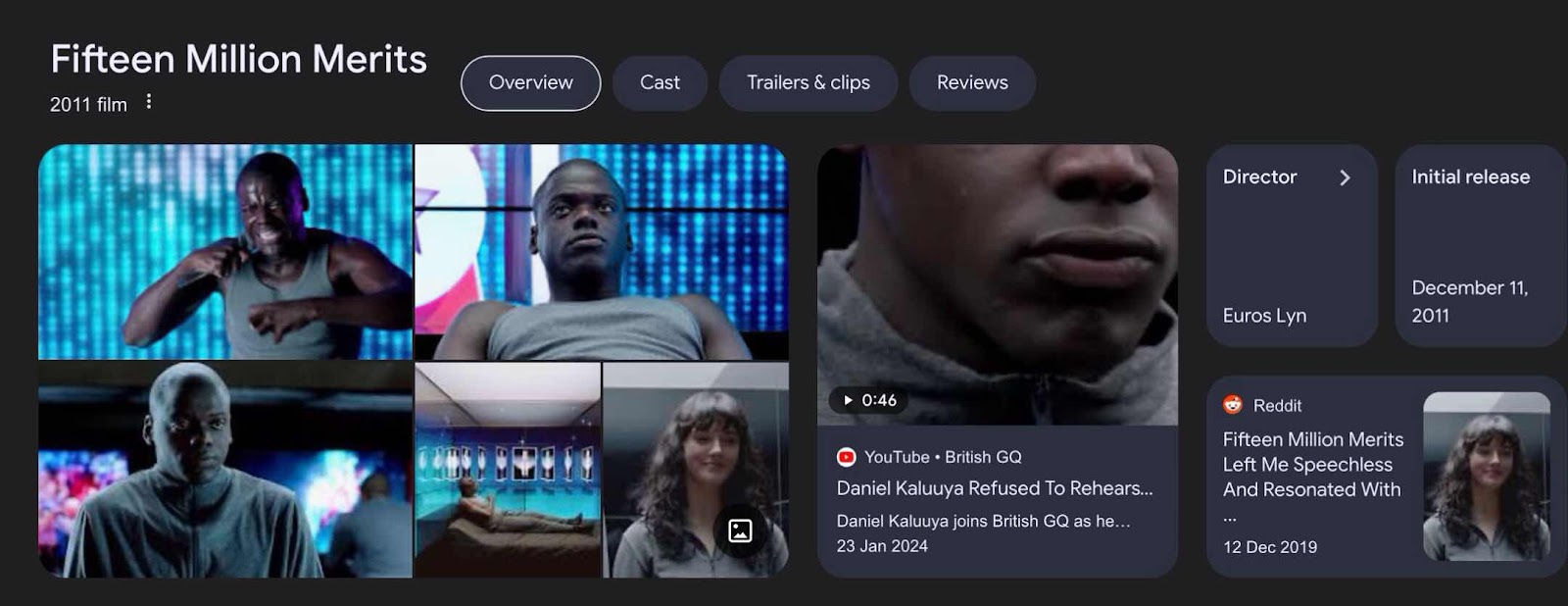Expand the Director card chevron
Viewport: 1568px width, 606px height.
pos(1345,177)
